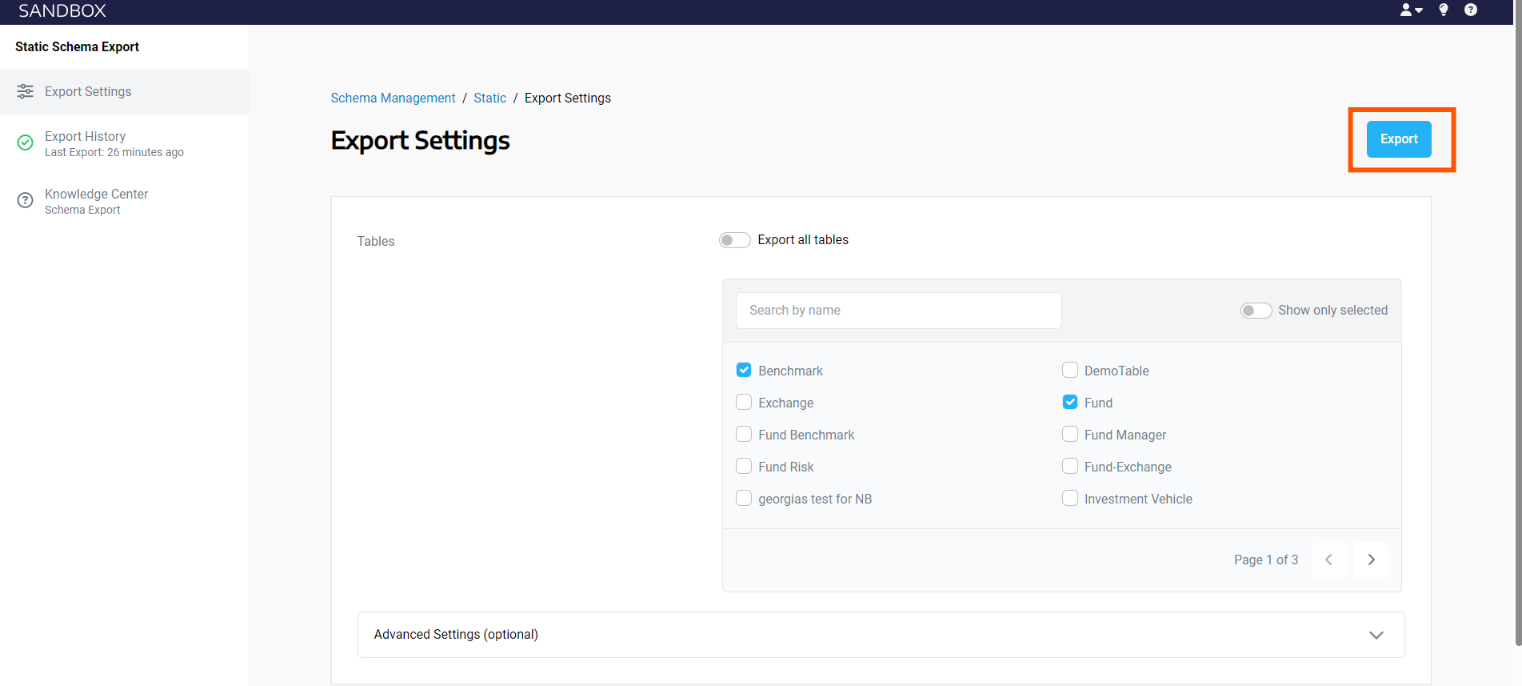Check the Fund Manager table checkbox
The height and width of the screenshot is (686, 1522).
click(x=1070, y=434)
